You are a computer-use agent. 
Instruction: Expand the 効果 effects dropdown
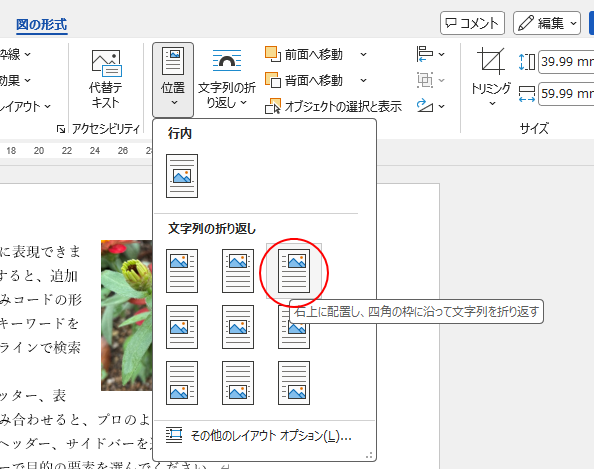(x=15, y=80)
